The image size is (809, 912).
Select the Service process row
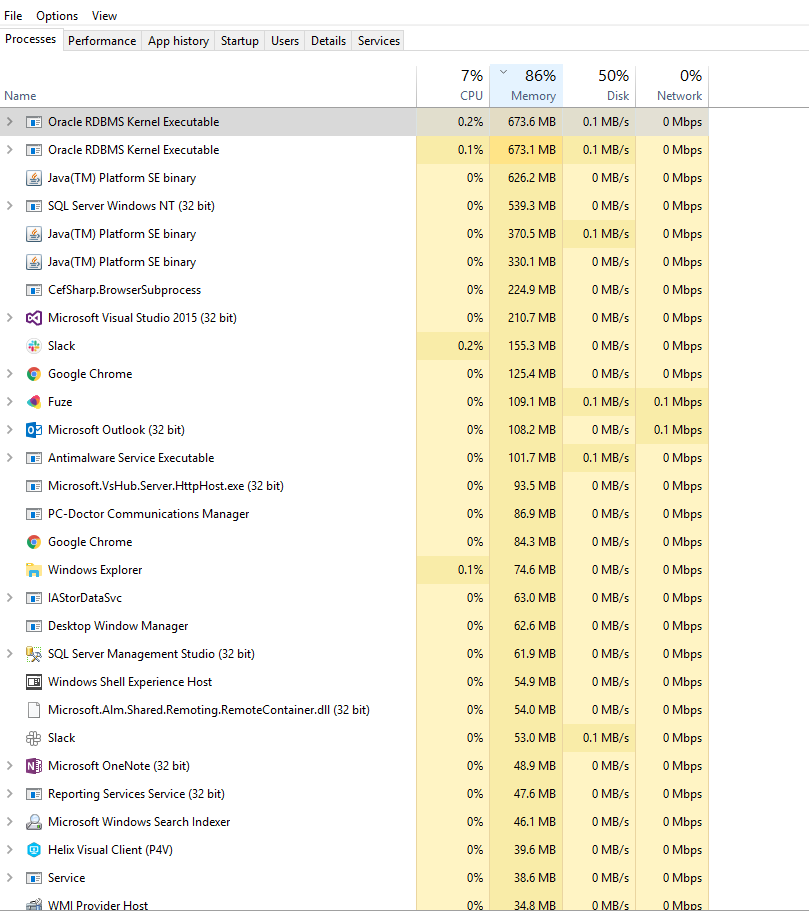pos(354,878)
